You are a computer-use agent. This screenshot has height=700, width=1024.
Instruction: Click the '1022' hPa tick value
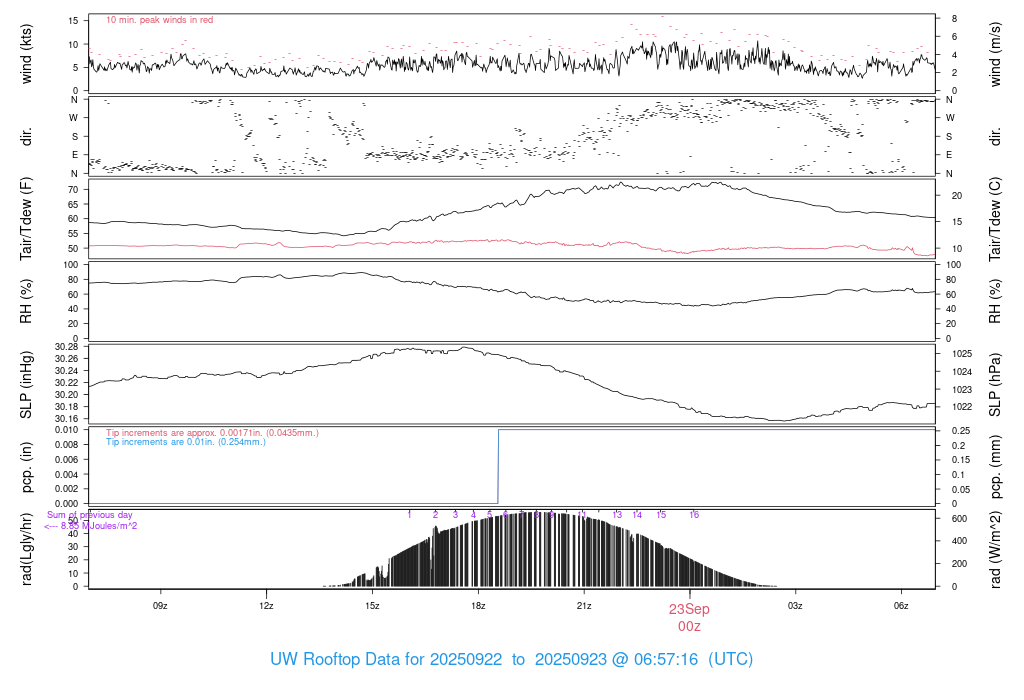[x=962, y=407]
